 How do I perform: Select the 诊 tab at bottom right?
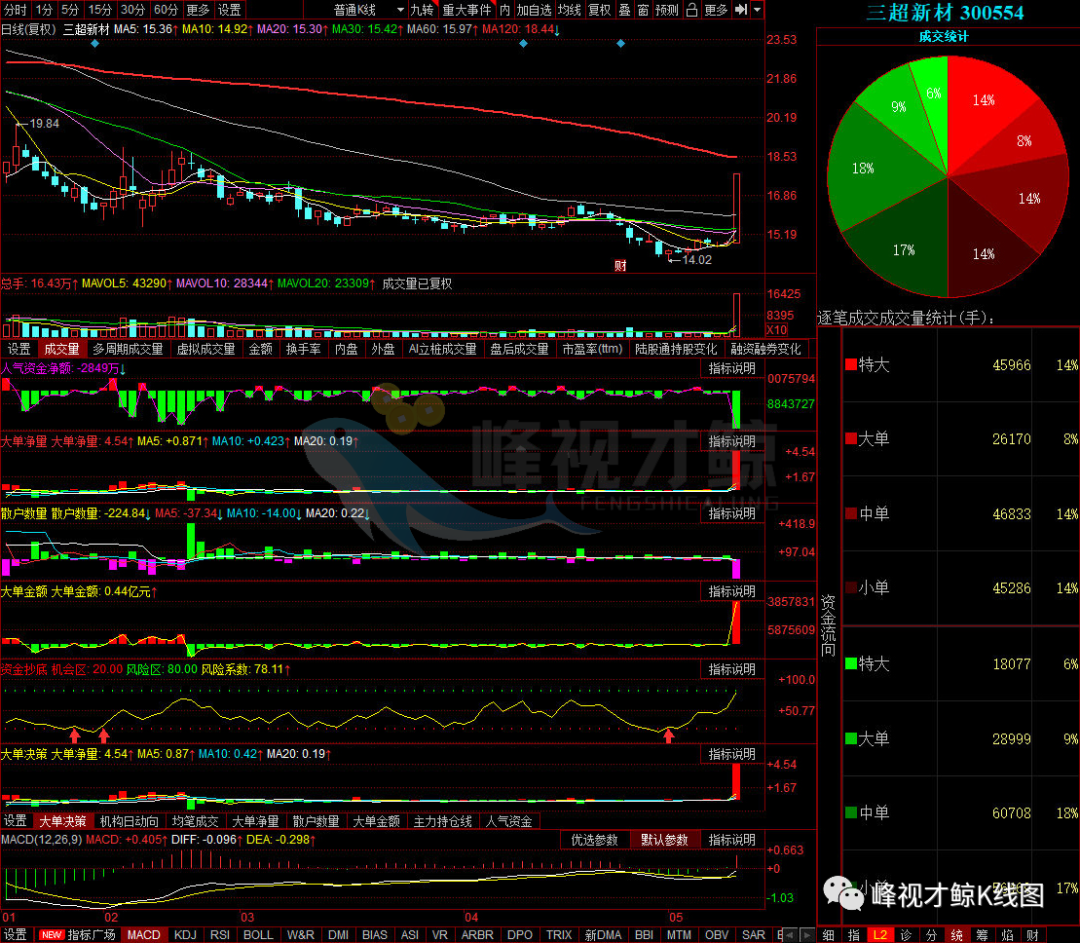click(906, 935)
